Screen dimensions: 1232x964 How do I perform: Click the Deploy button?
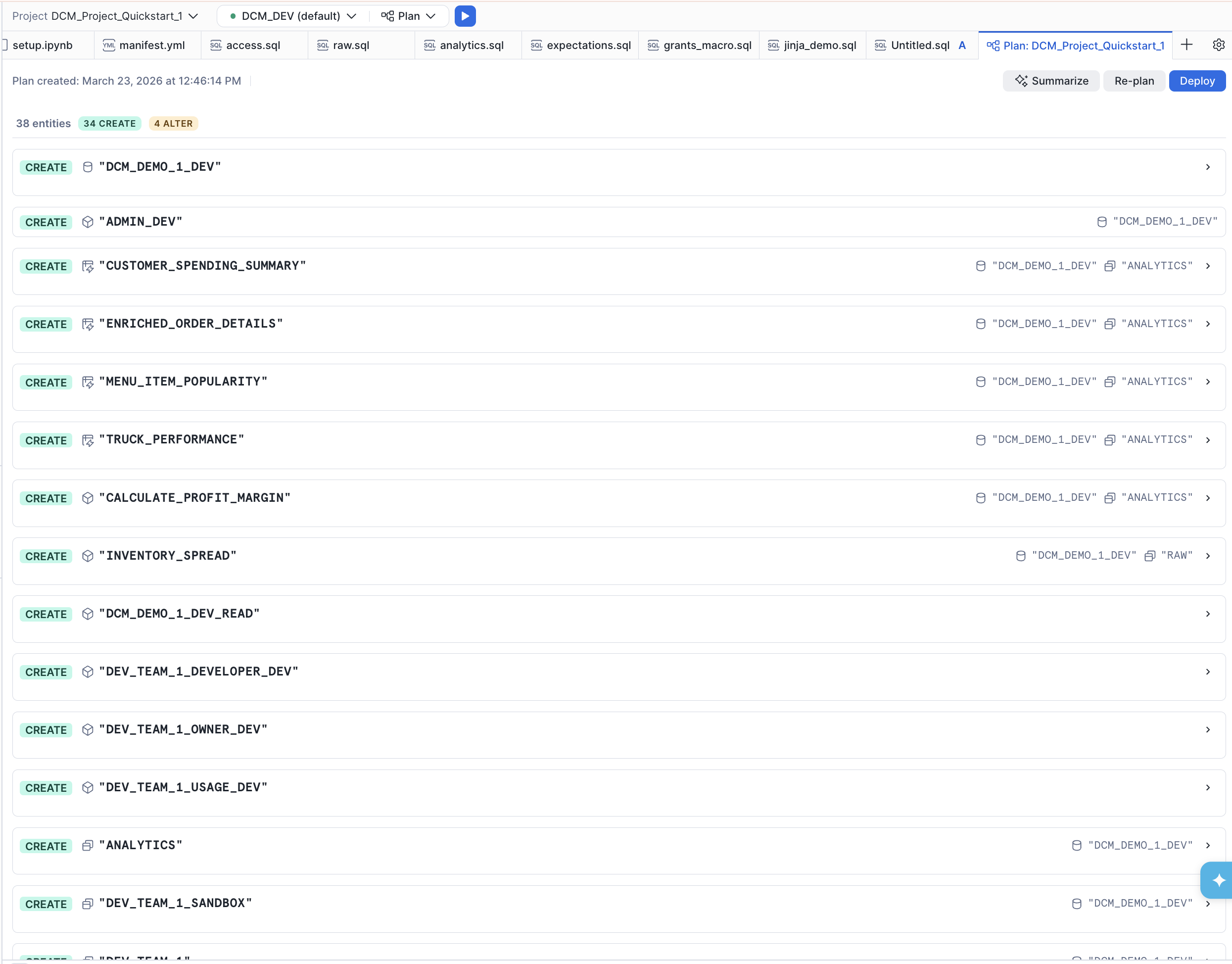pyautogui.click(x=1196, y=81)
